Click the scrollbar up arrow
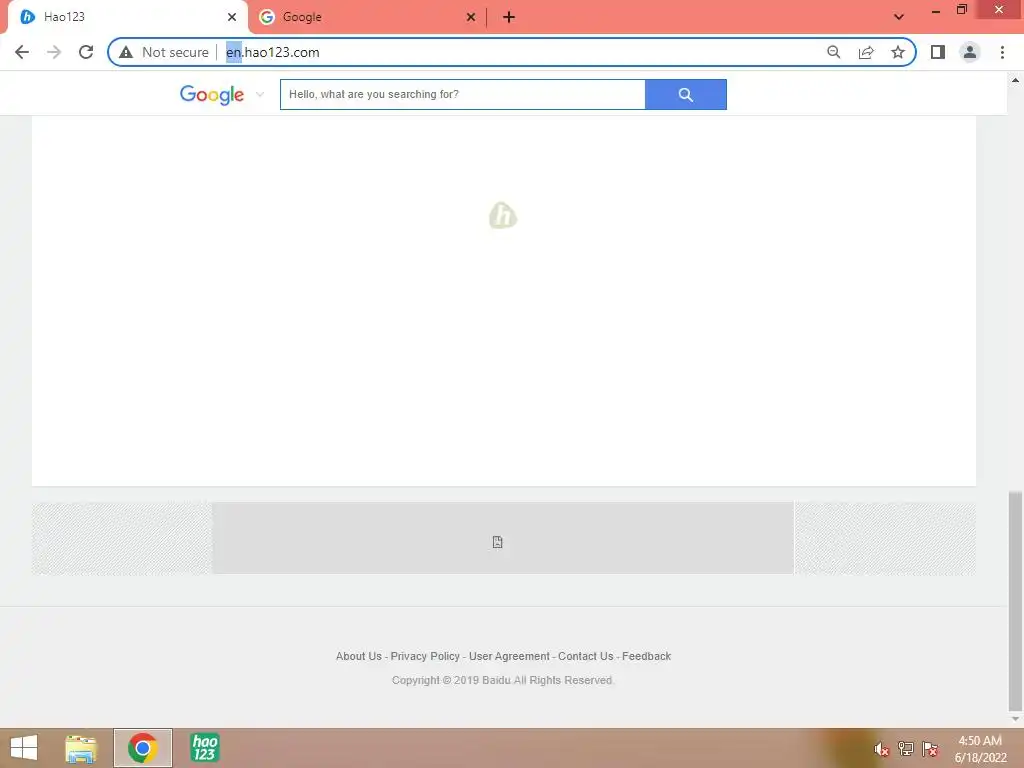1024x768 pixels. [1015, 80]
